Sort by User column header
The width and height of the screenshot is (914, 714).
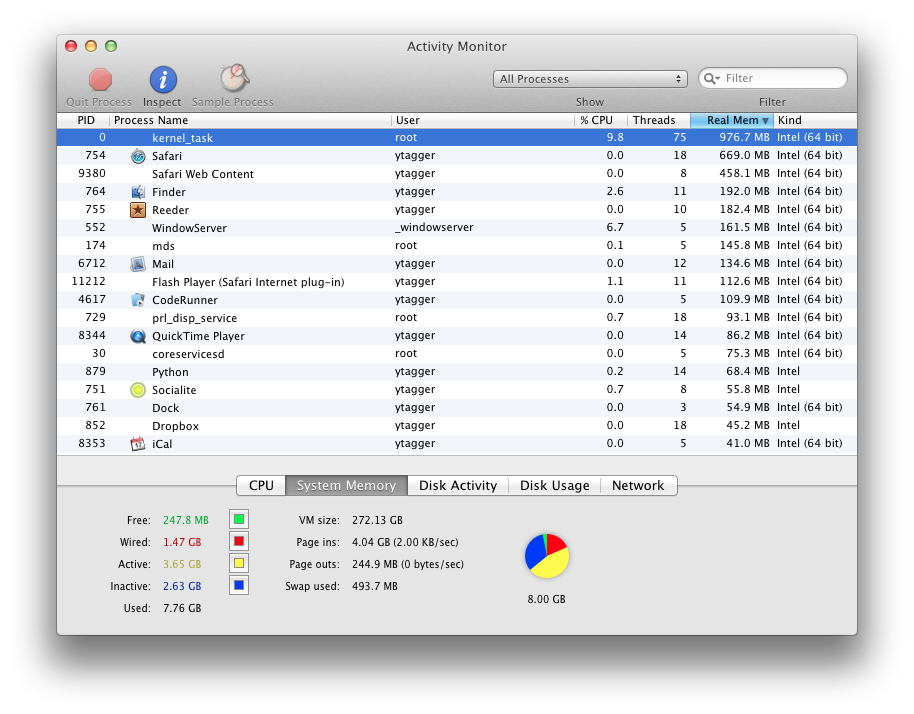point(483,120)
